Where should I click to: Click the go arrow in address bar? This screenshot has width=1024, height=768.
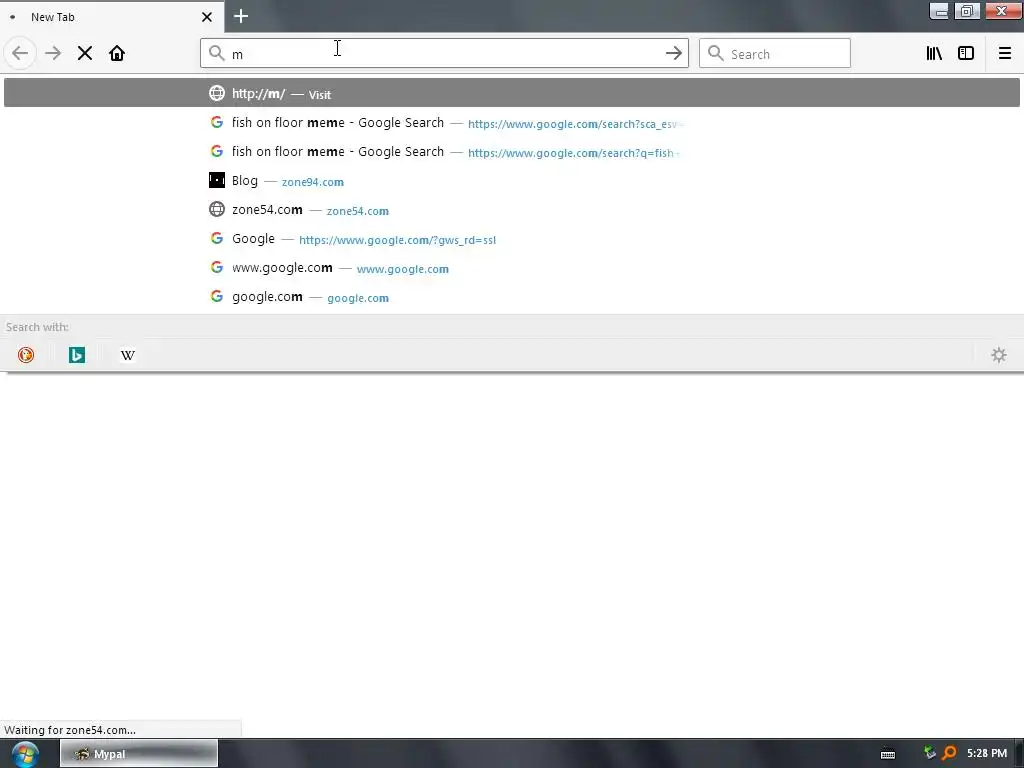673,54
